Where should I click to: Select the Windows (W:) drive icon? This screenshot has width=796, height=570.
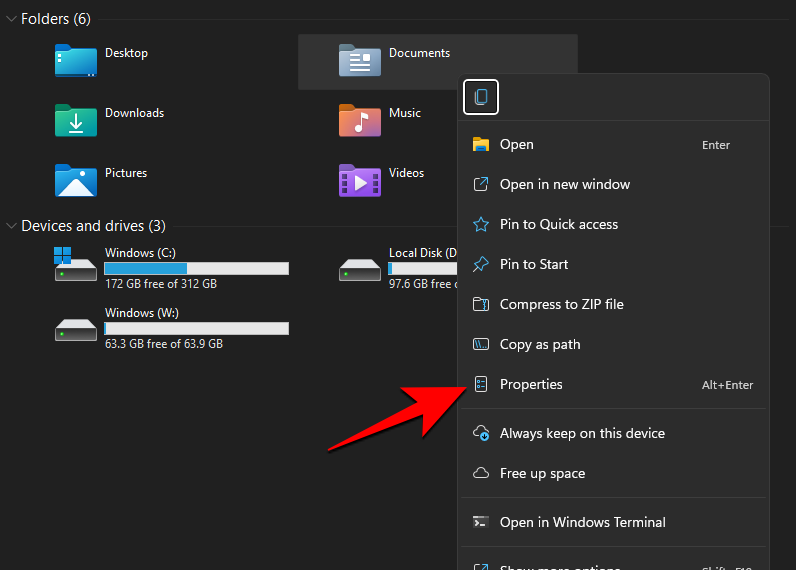[76, 330]
